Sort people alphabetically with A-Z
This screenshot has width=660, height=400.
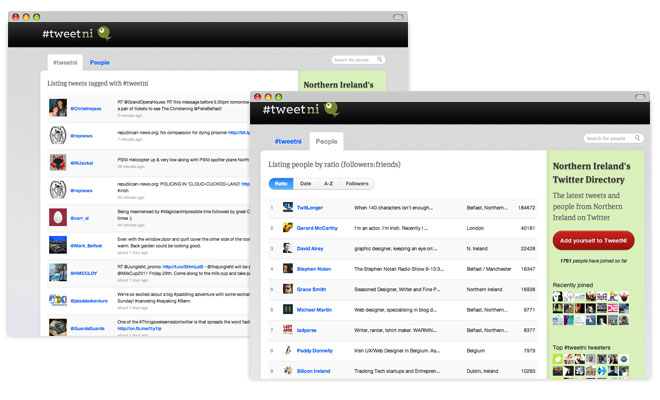pos(328,184)
